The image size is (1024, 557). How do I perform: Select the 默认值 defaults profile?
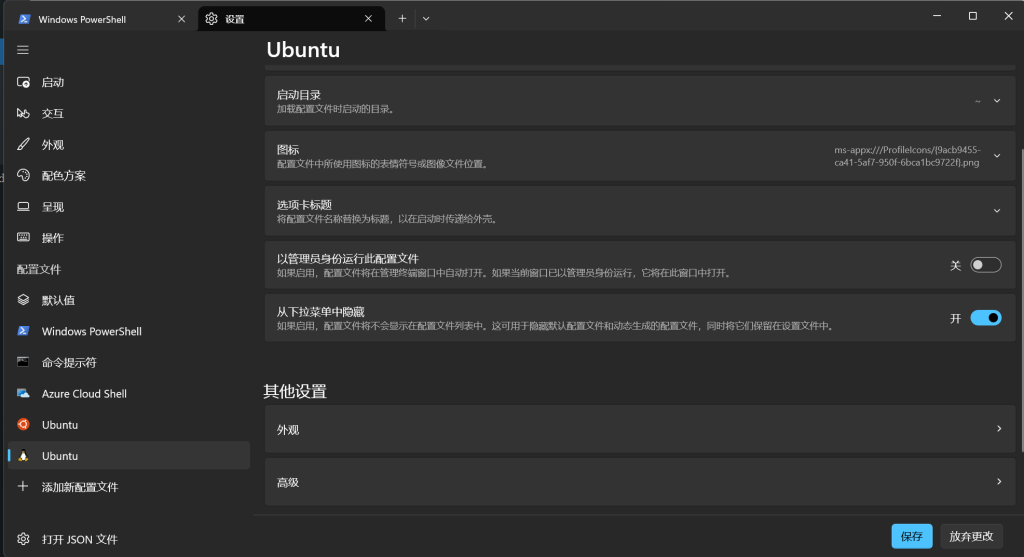pyautogui.click(x=58, y=300)
